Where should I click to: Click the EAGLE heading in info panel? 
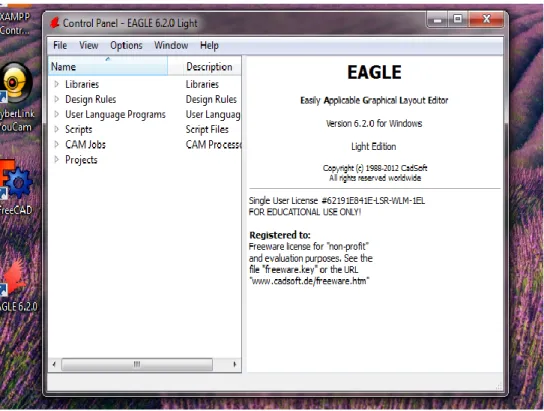(374, 72)
